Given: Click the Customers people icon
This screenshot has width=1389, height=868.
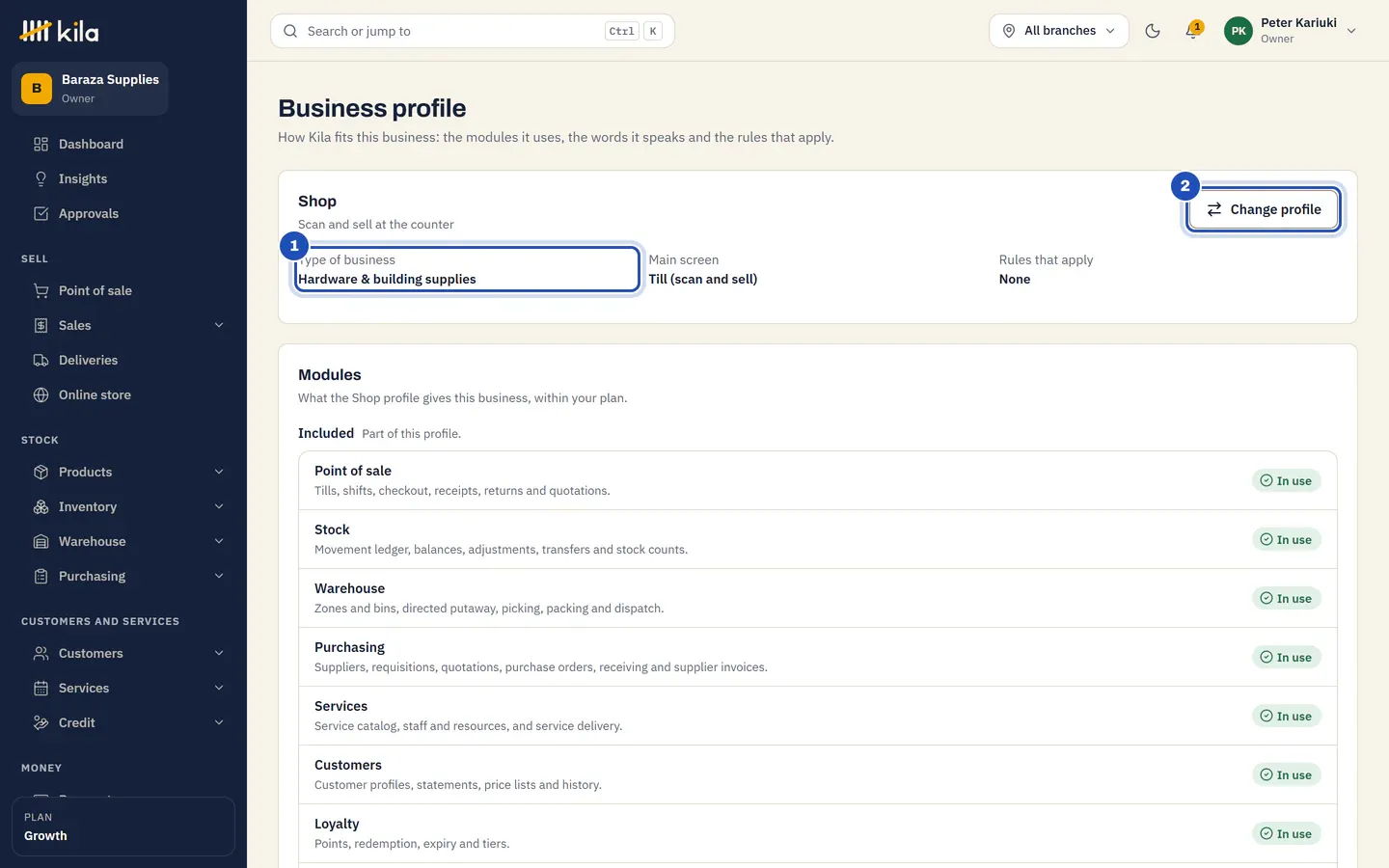Looking at the screenshot, I should 41,653.
